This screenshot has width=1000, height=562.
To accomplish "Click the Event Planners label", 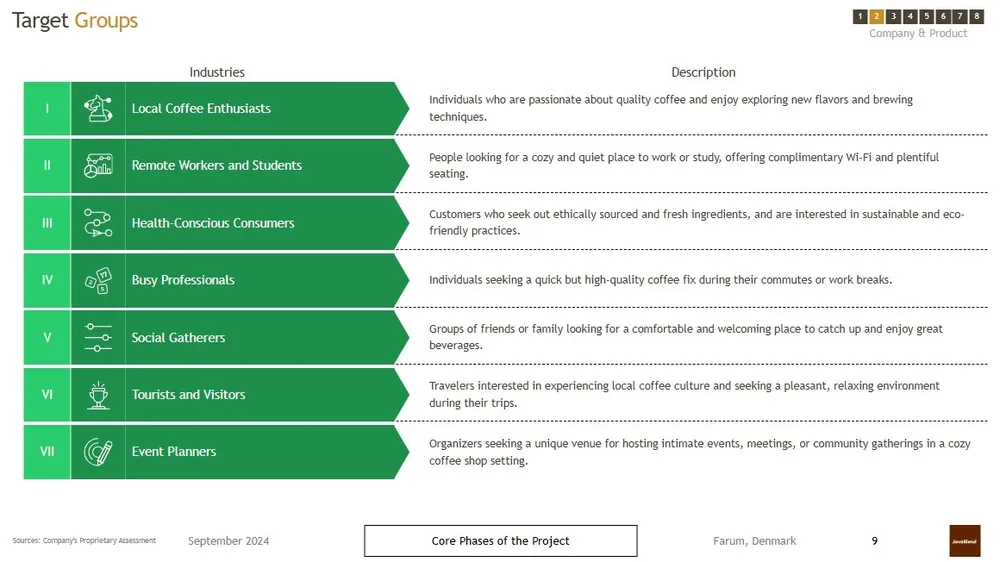I will click(174, 452).
